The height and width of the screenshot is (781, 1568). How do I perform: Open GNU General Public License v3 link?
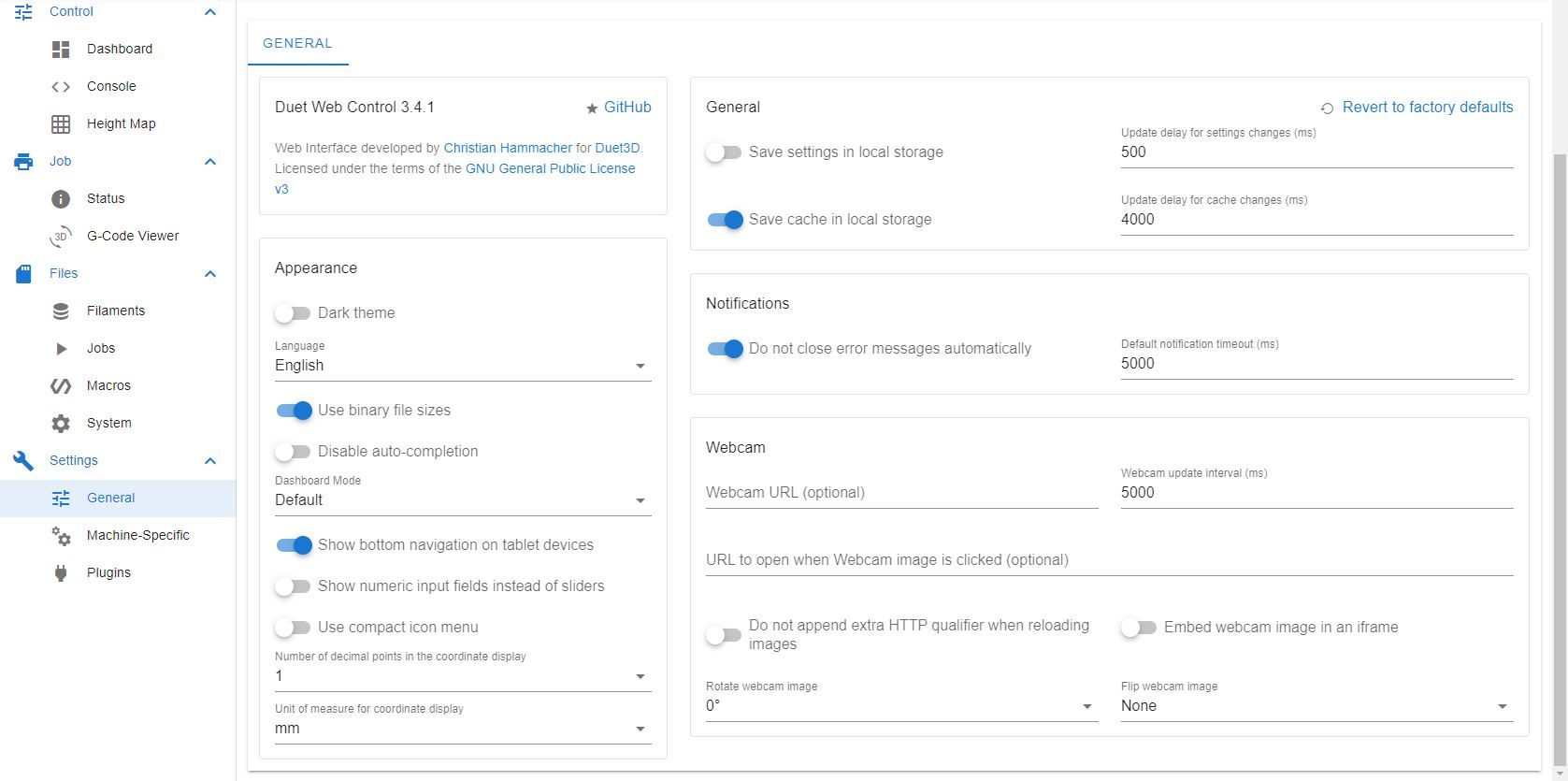(x=551, y=168)
